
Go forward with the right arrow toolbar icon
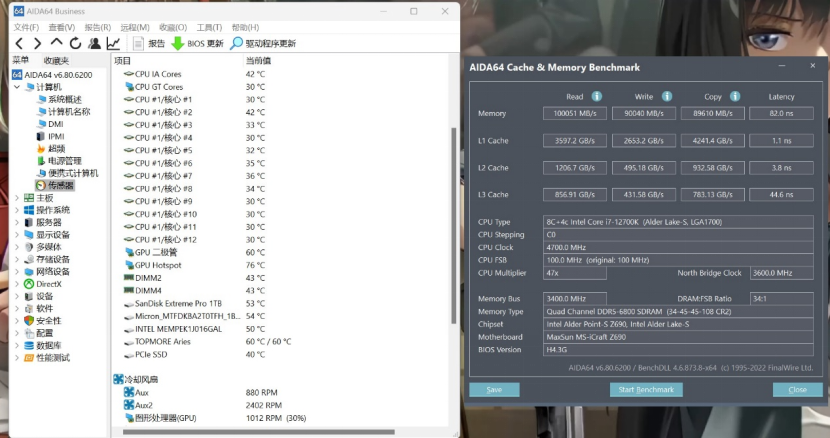point(38,43)
